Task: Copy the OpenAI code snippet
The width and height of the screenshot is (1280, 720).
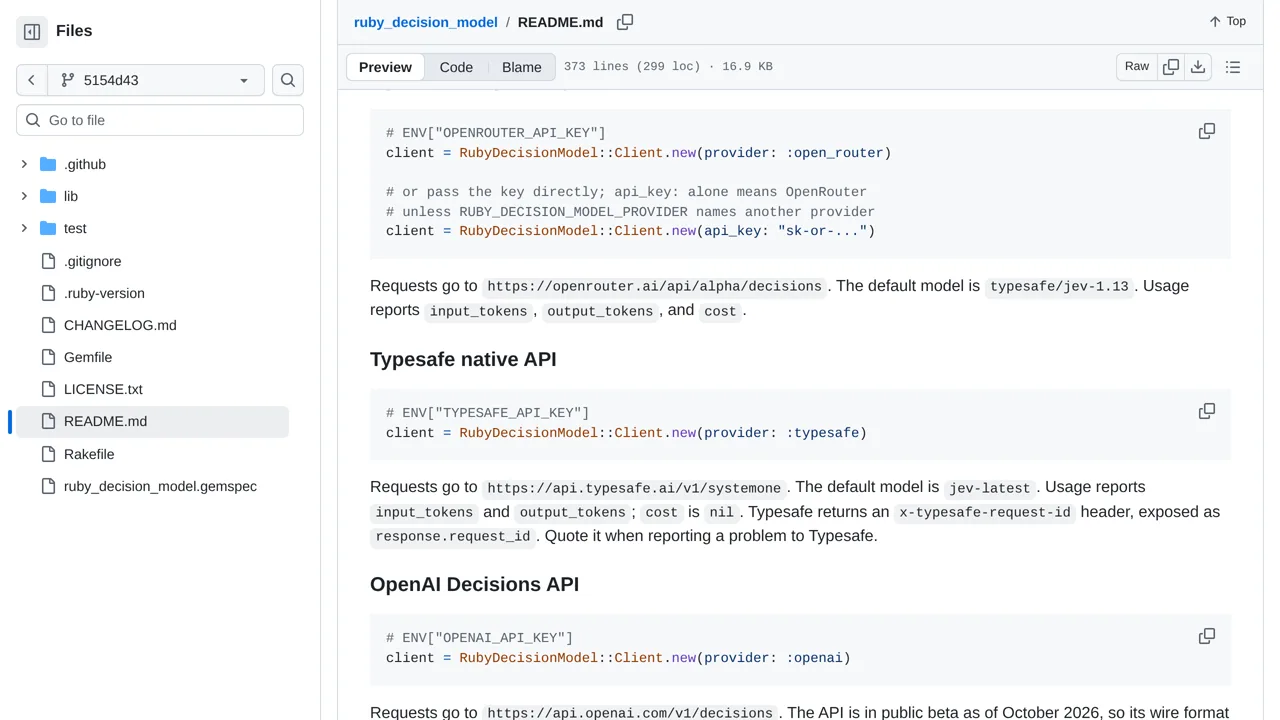Action: coord(1207,636)
